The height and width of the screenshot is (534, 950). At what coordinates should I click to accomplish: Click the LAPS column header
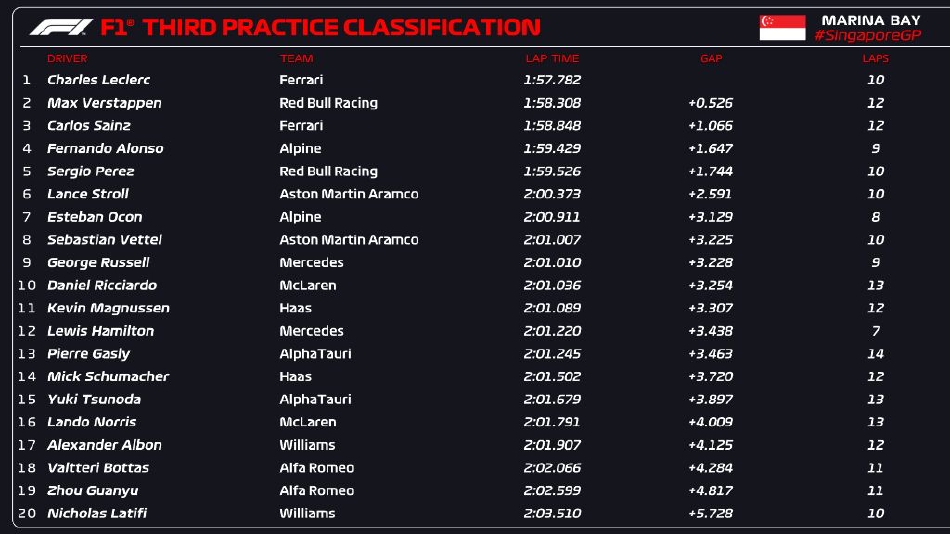click(x=875, y=59)
